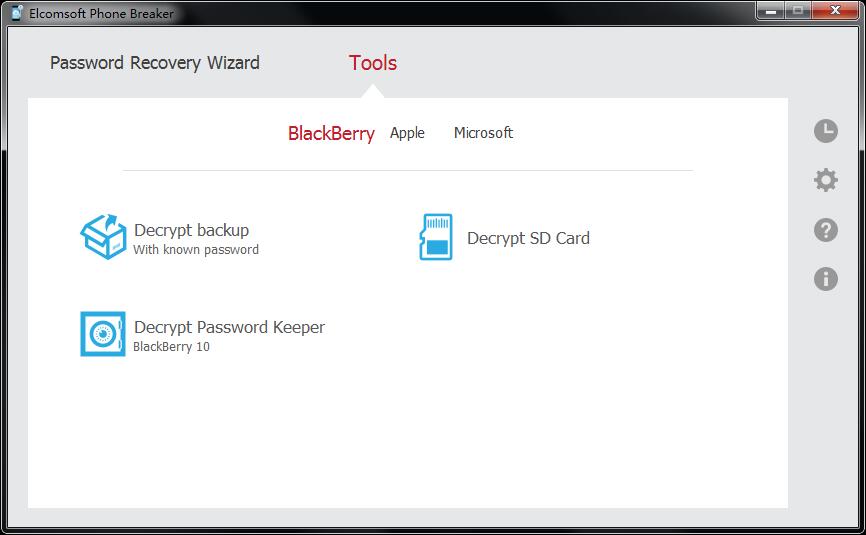
Task: Switch to Password Recovery Wizard tab
Action: (155, 63)
